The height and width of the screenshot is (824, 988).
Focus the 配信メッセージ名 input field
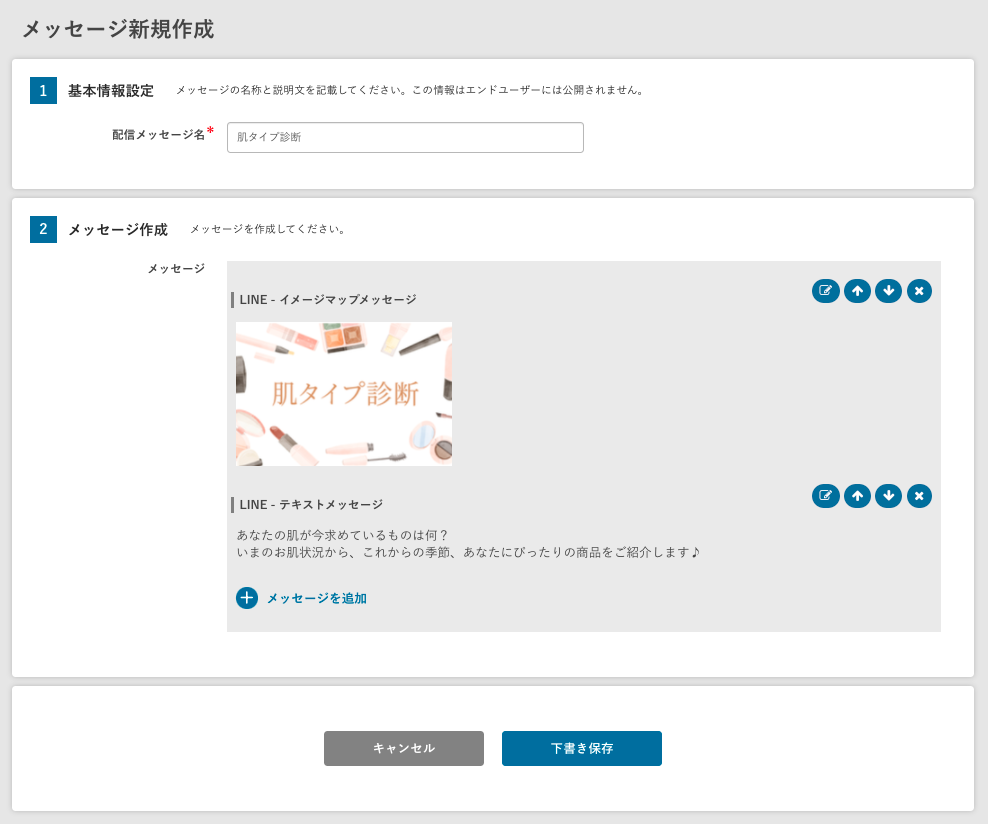tap(405, 138)
